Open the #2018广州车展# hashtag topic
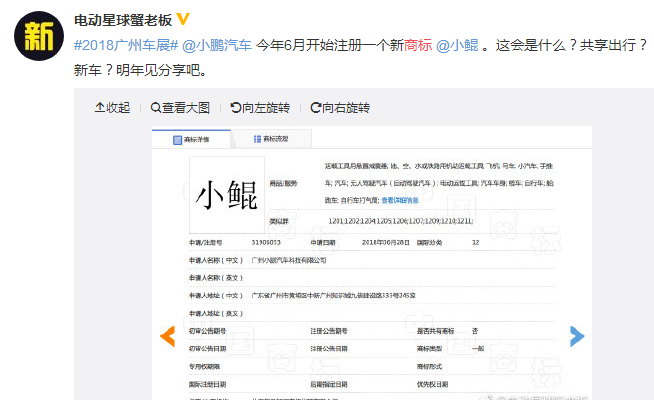The width and height of the screenshot is (654, 400). click(126, 45)
